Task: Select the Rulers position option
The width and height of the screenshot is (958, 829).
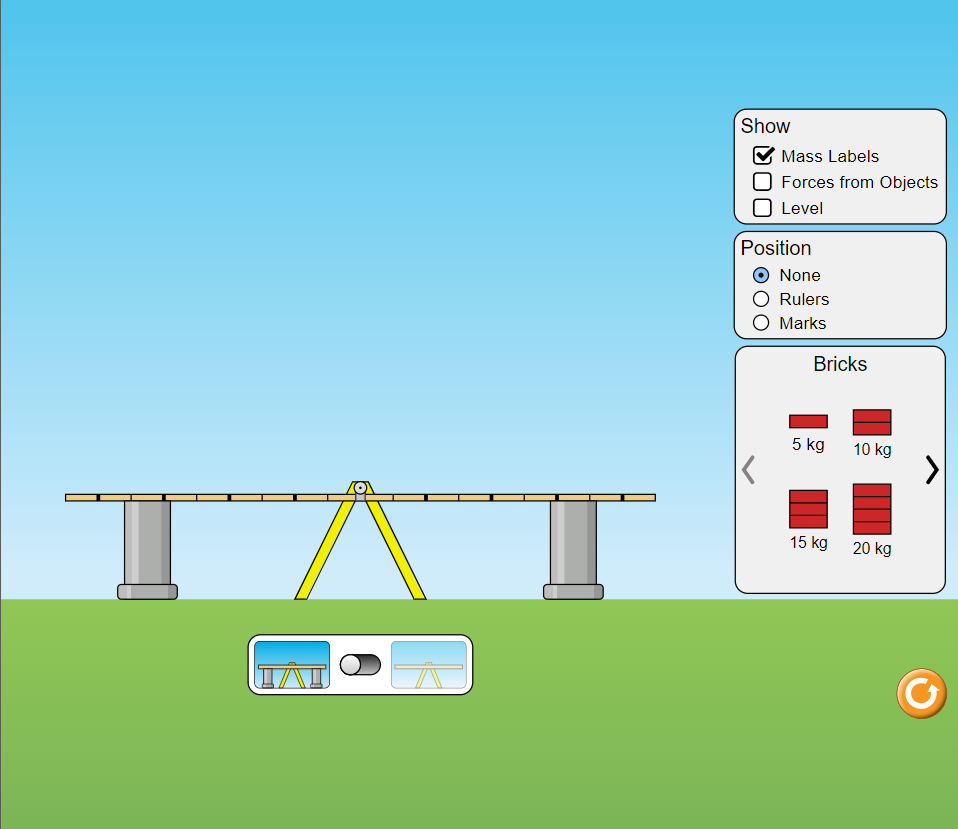Action: click(761, 299)
